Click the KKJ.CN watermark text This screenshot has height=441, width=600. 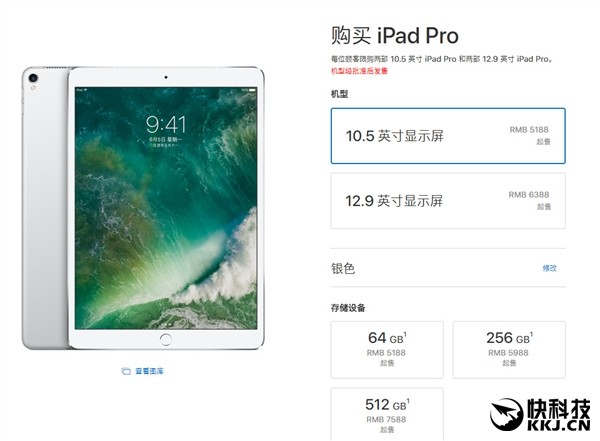(559, 425)
